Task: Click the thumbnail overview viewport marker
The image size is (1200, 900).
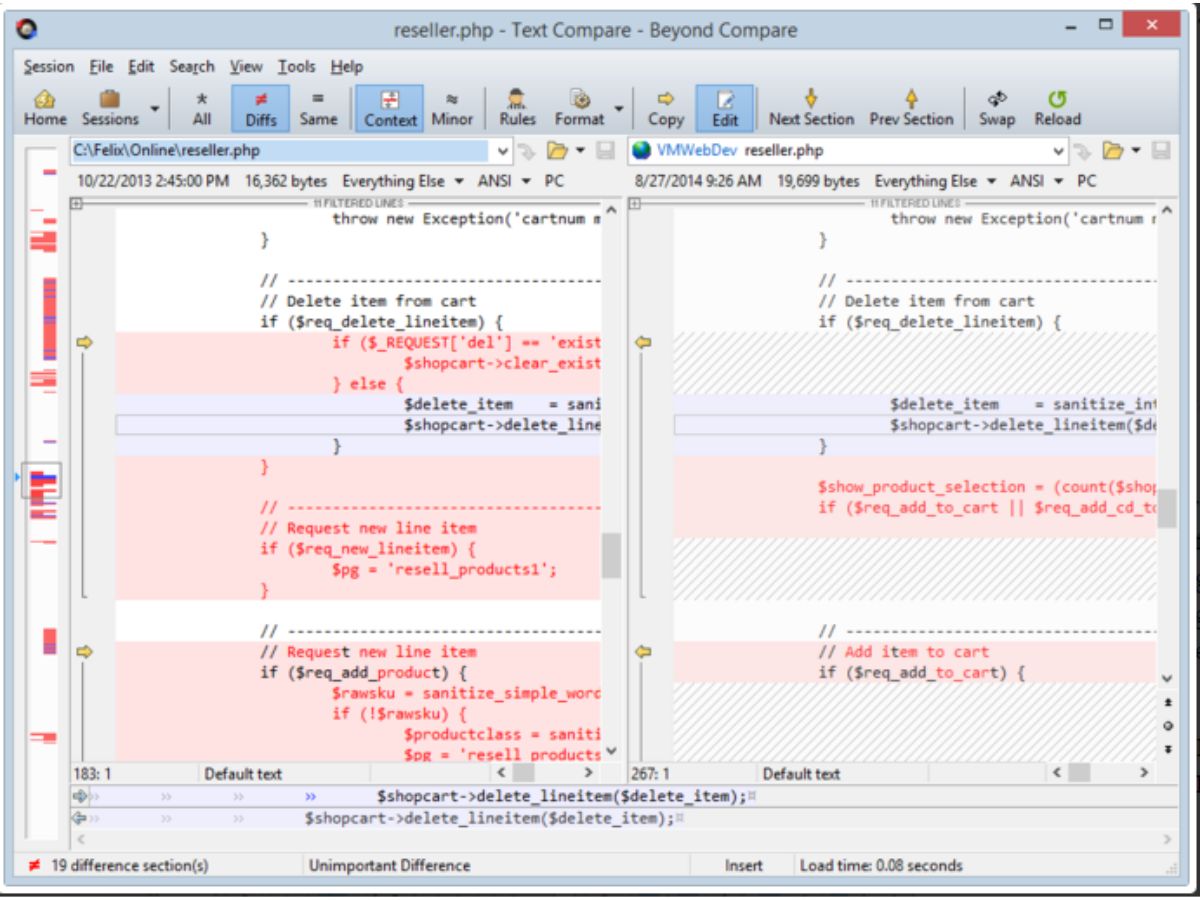Action: coord(41,481)
